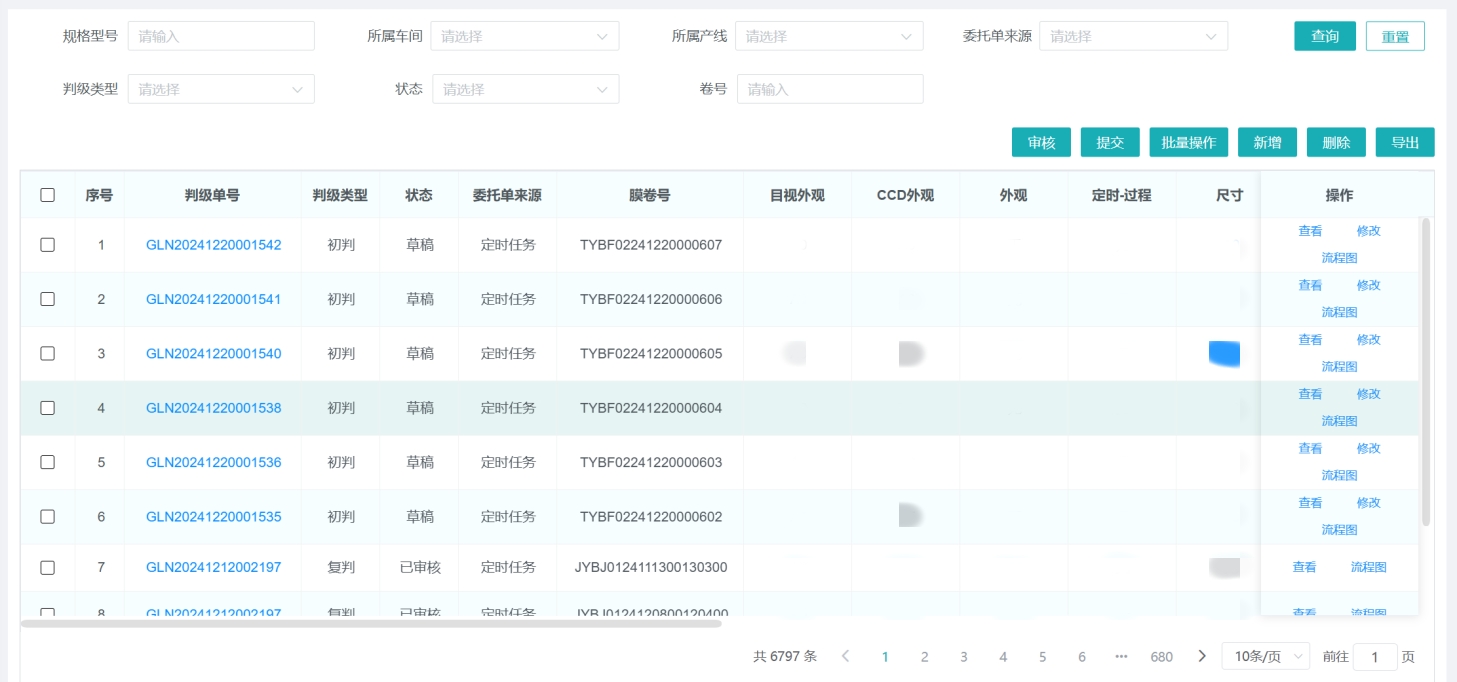Viewport: 1457px width, 682px height.
Task: Go to next page arrow in pagination
Action: click(x=1202, y=656)
